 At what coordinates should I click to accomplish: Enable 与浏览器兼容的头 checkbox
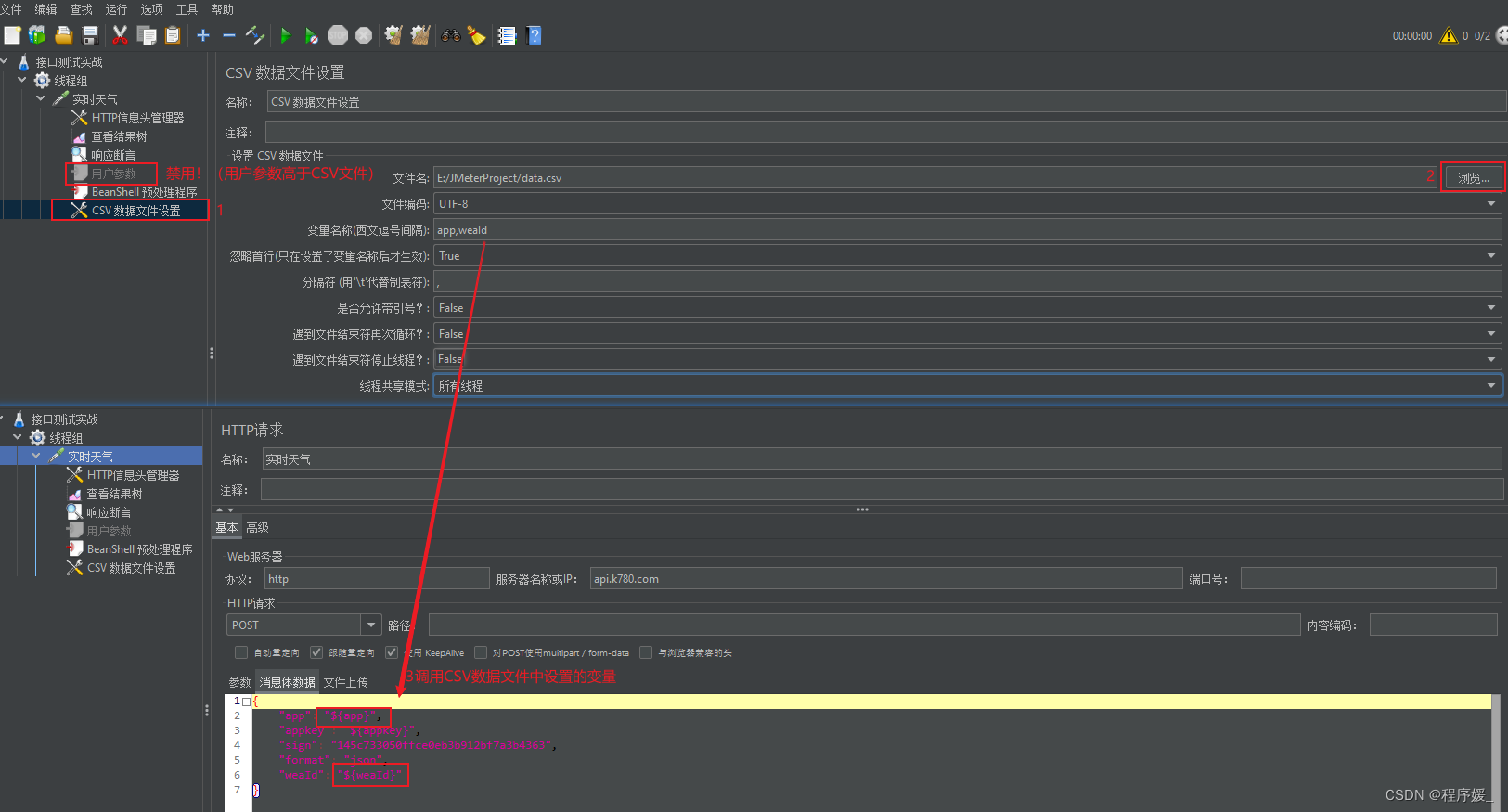coord(646,652)
